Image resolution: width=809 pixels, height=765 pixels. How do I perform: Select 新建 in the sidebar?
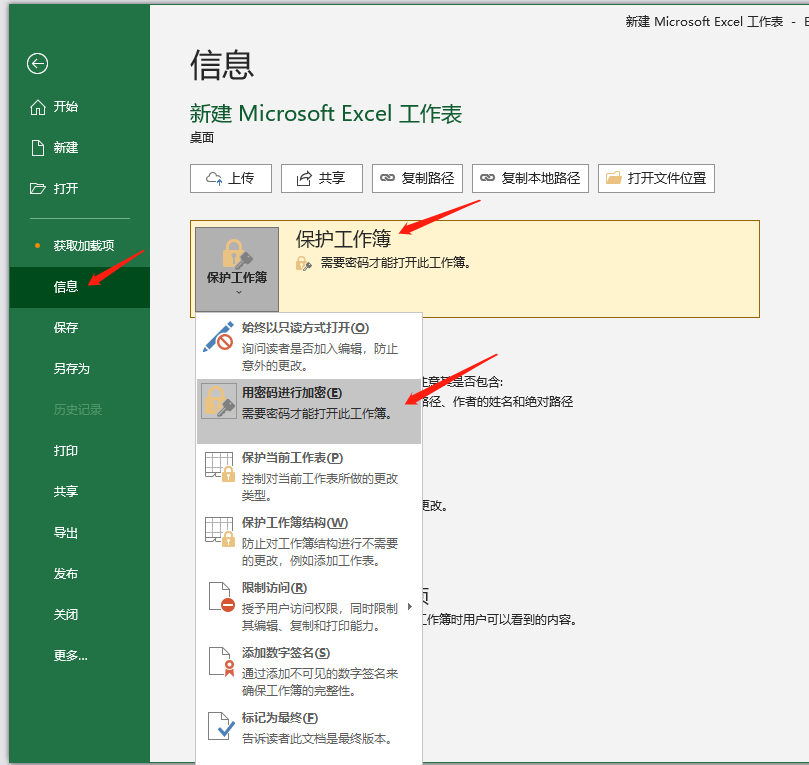[79, 148]
